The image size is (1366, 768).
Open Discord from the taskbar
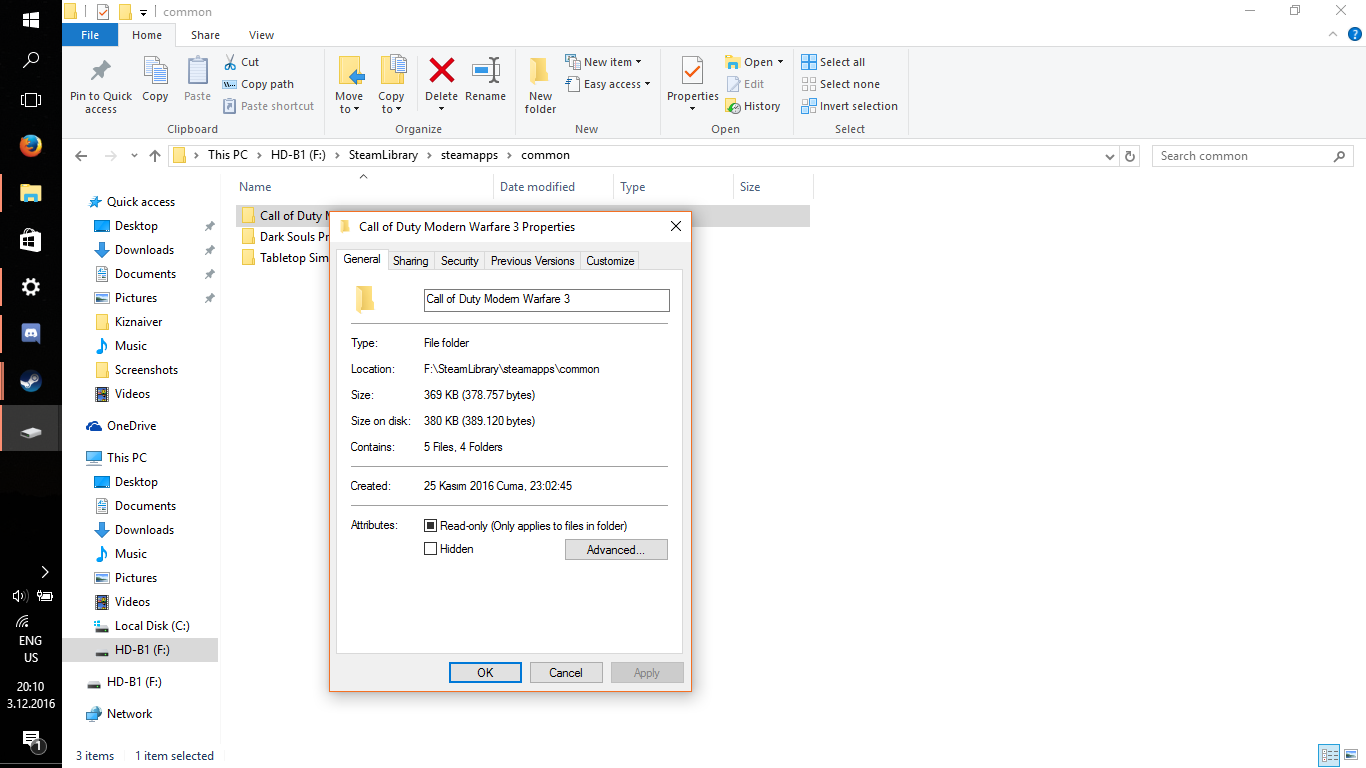[31, 334]
